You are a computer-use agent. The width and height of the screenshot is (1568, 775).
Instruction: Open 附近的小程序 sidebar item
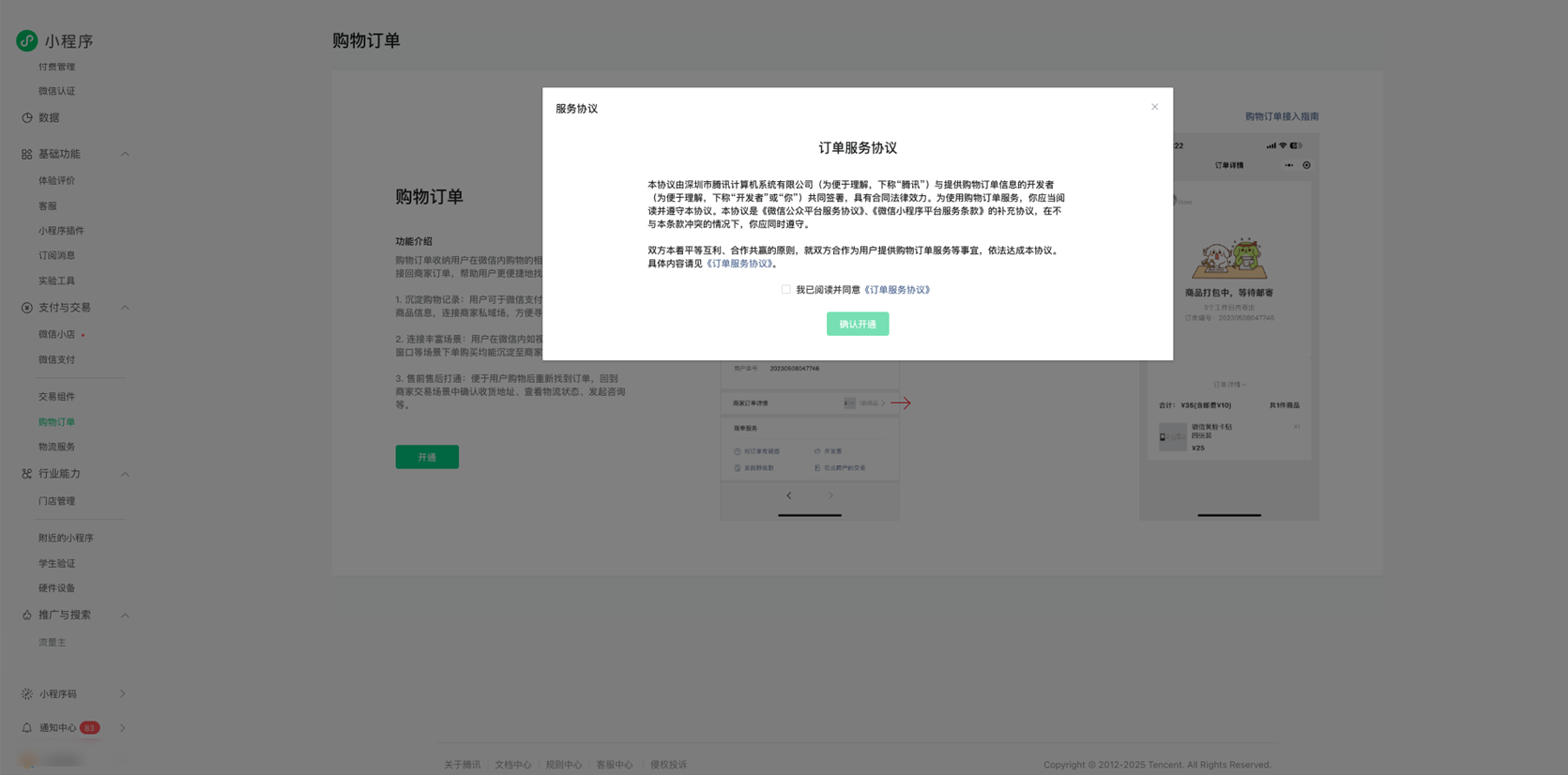(67, 539)
